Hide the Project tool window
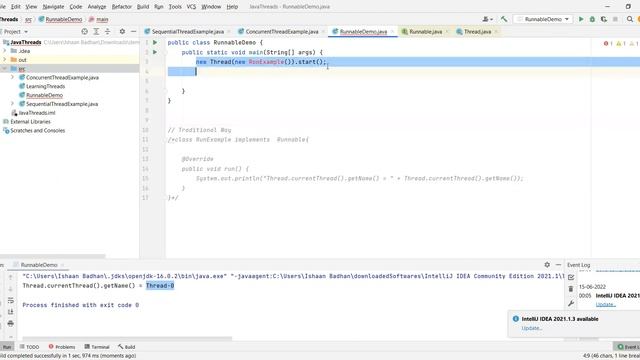This screenshot has height=360, width=640. [x=133, y=31]
